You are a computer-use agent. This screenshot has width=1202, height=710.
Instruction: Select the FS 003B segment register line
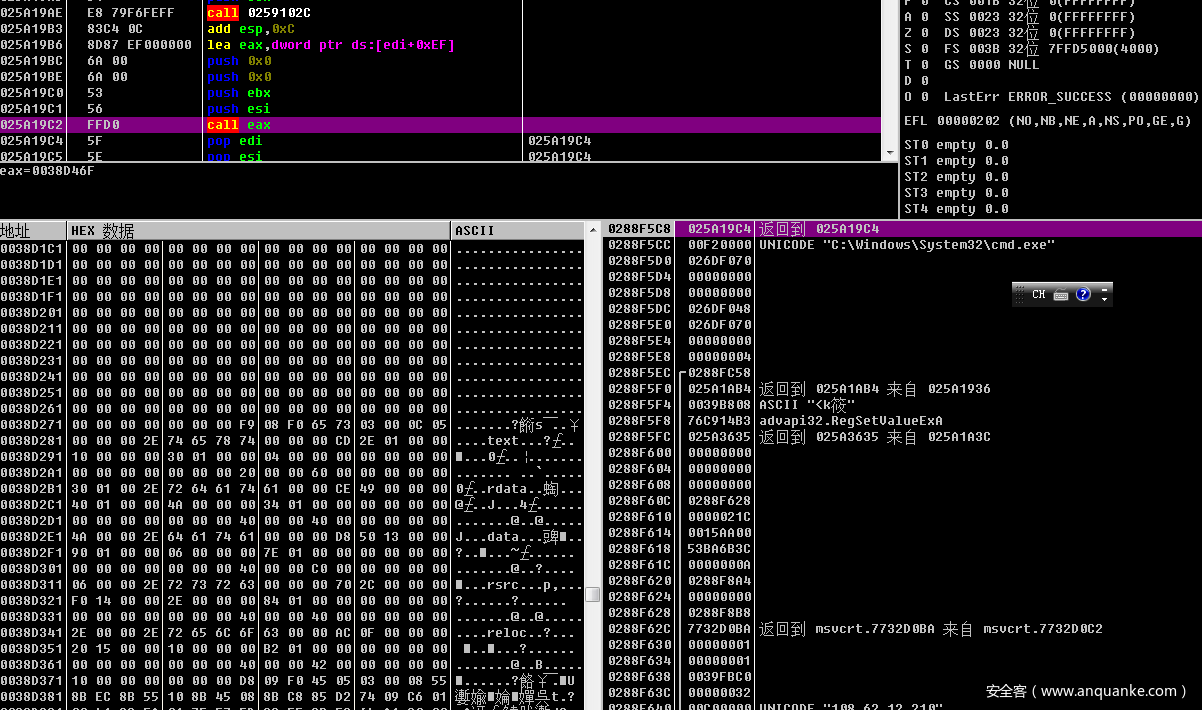tap(1031, 49)
